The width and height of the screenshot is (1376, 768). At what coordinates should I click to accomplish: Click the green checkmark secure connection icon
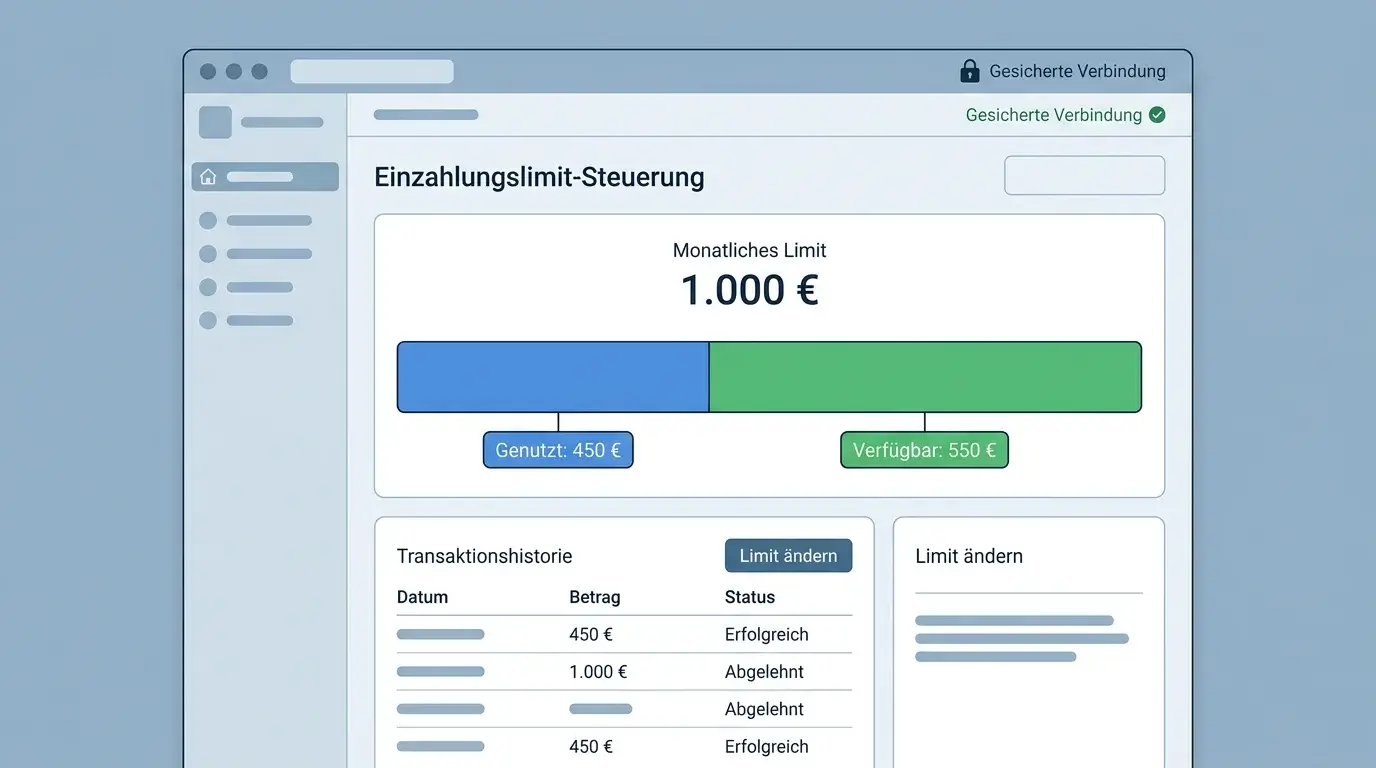click(x=1157, y=115)
